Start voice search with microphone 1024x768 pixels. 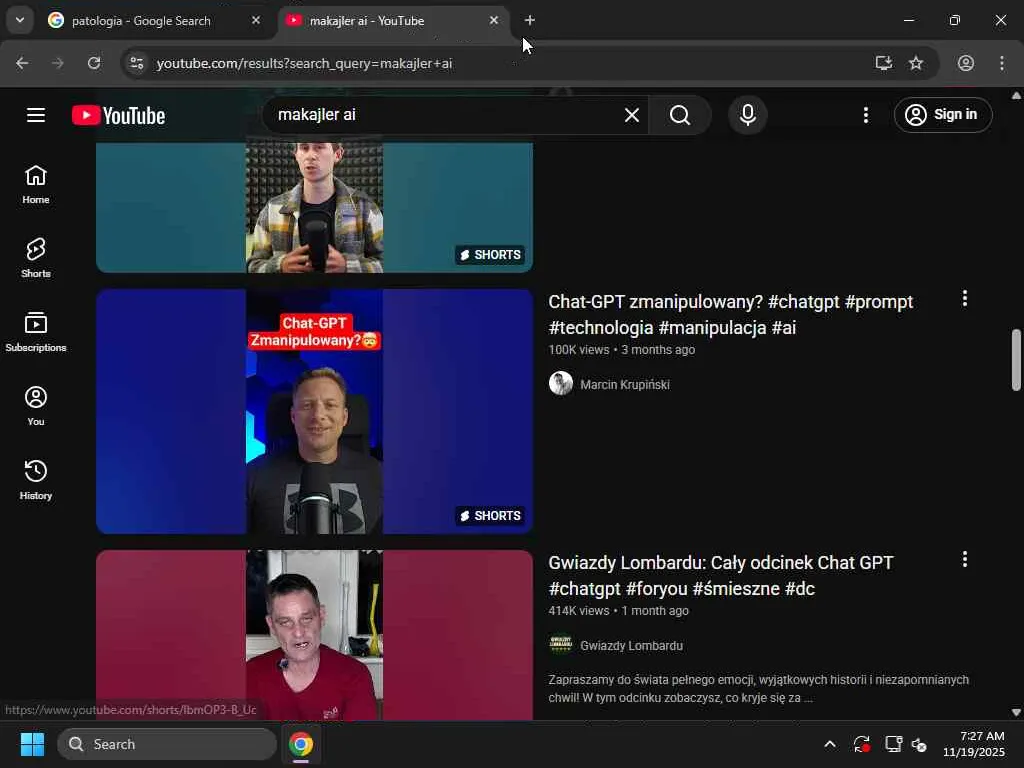click(x=748, y=115)
